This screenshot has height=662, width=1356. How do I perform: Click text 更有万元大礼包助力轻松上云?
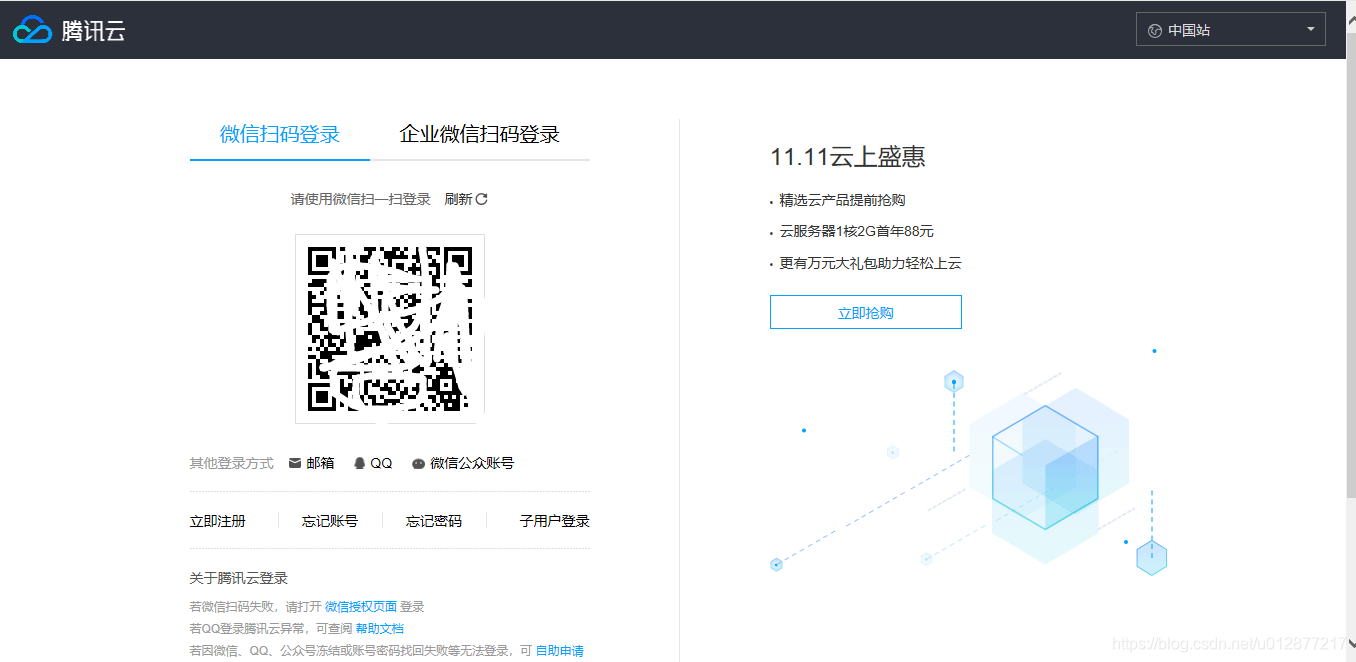(871, 263)
